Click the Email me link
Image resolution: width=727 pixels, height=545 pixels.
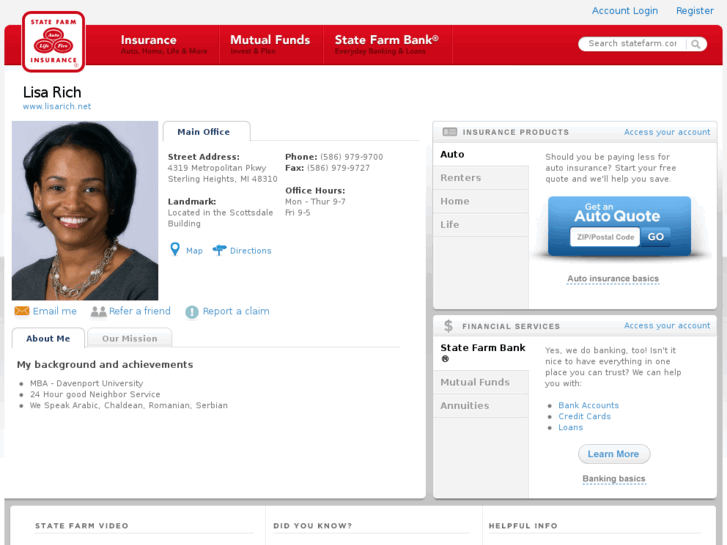pyautogui.click(x=55, y=311)
